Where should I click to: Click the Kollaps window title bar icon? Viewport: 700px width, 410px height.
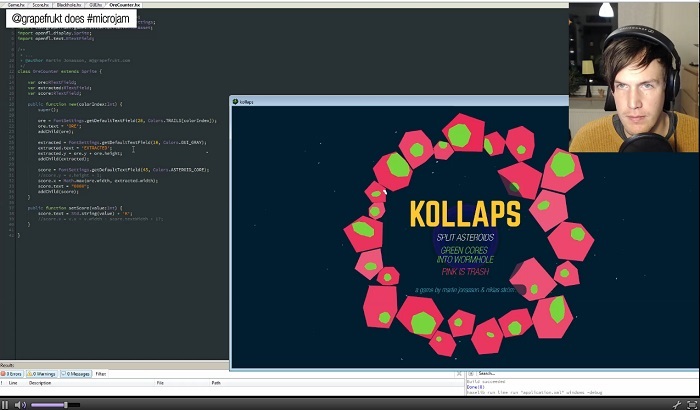(x=236, y=101)
